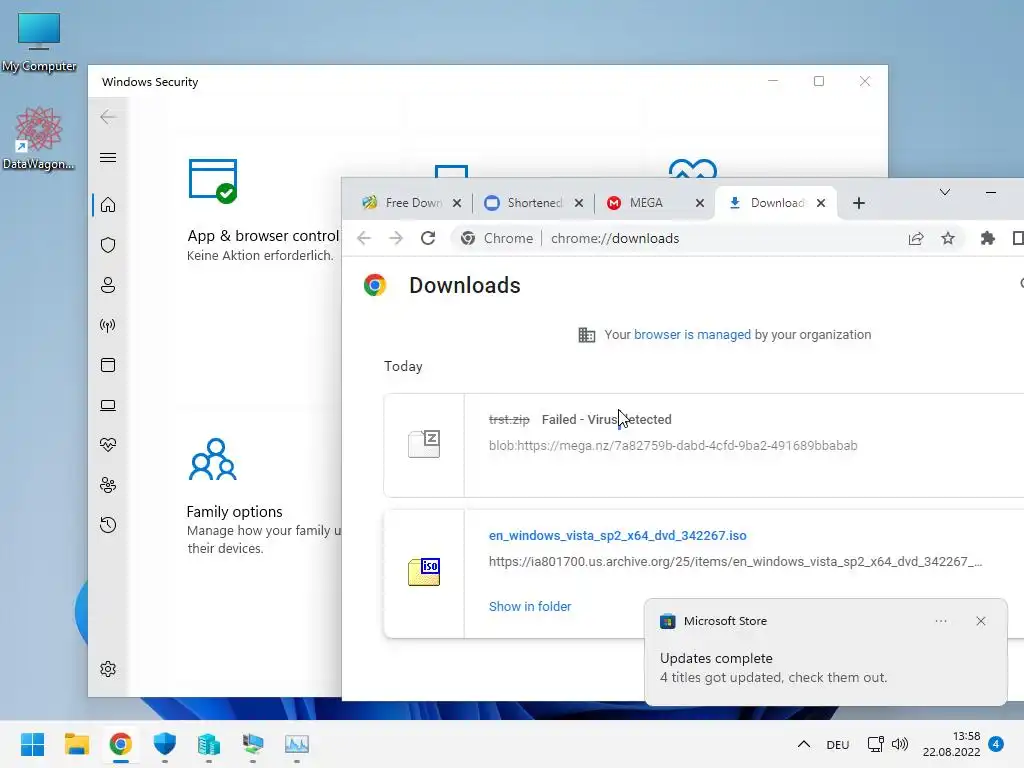Viewport: 1024px width, 768px height.
Task: Open the volume speaker tray icon
Action: point(900,744)
